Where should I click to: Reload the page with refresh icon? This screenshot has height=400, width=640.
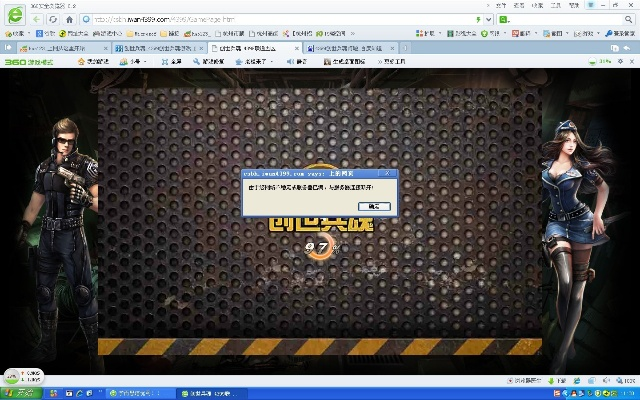[53, 19]
